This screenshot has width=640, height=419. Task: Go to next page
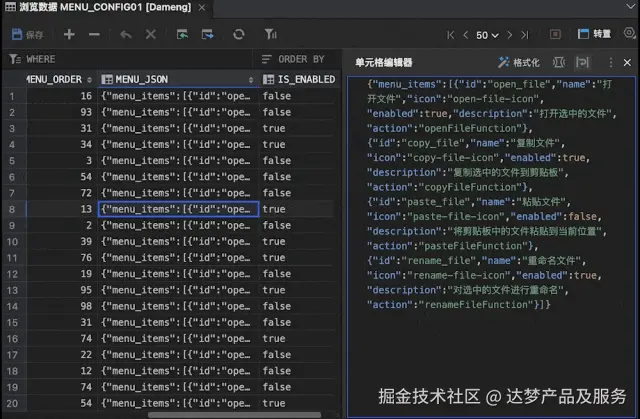[x=509, y=35]
